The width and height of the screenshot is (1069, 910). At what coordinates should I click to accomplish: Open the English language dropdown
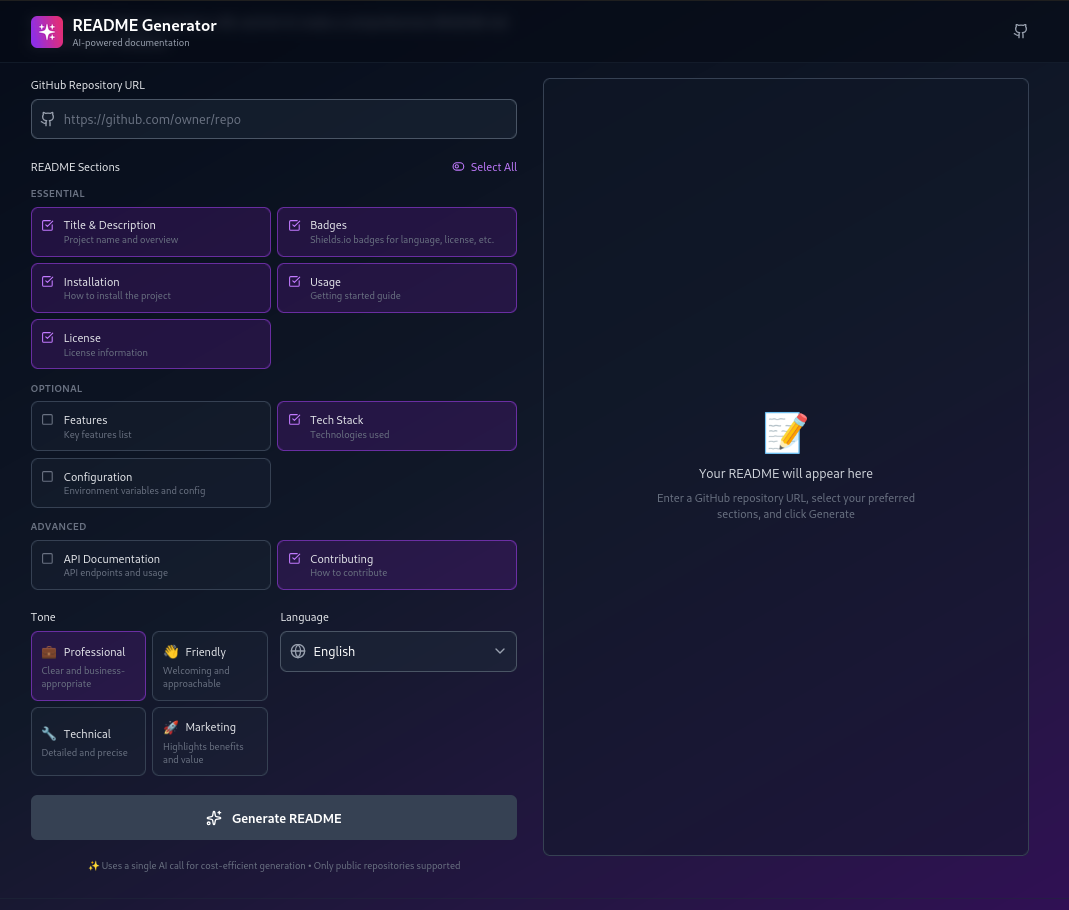click(x=398, y=651)
